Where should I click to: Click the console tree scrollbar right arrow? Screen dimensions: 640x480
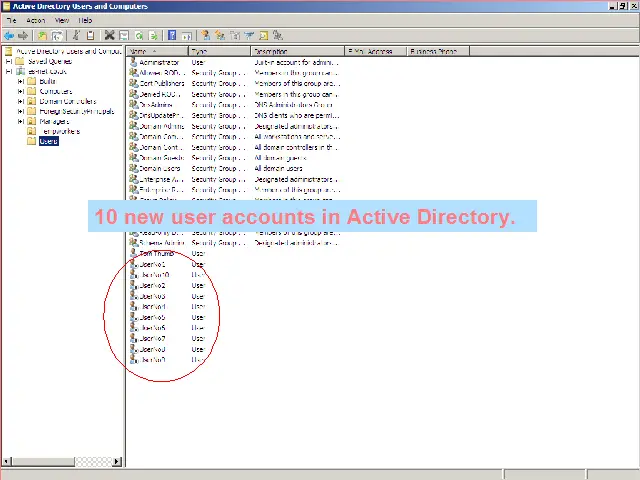point(117,462)
